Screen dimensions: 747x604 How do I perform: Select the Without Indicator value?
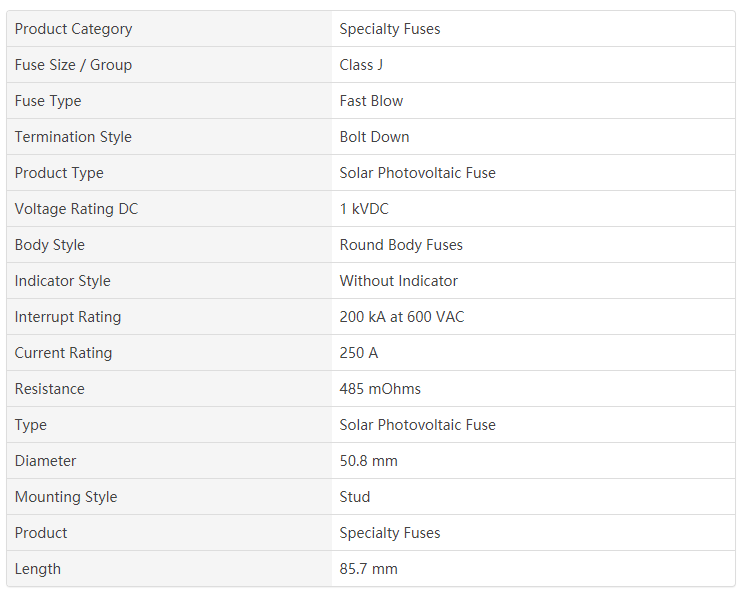(x=399, y=281)
